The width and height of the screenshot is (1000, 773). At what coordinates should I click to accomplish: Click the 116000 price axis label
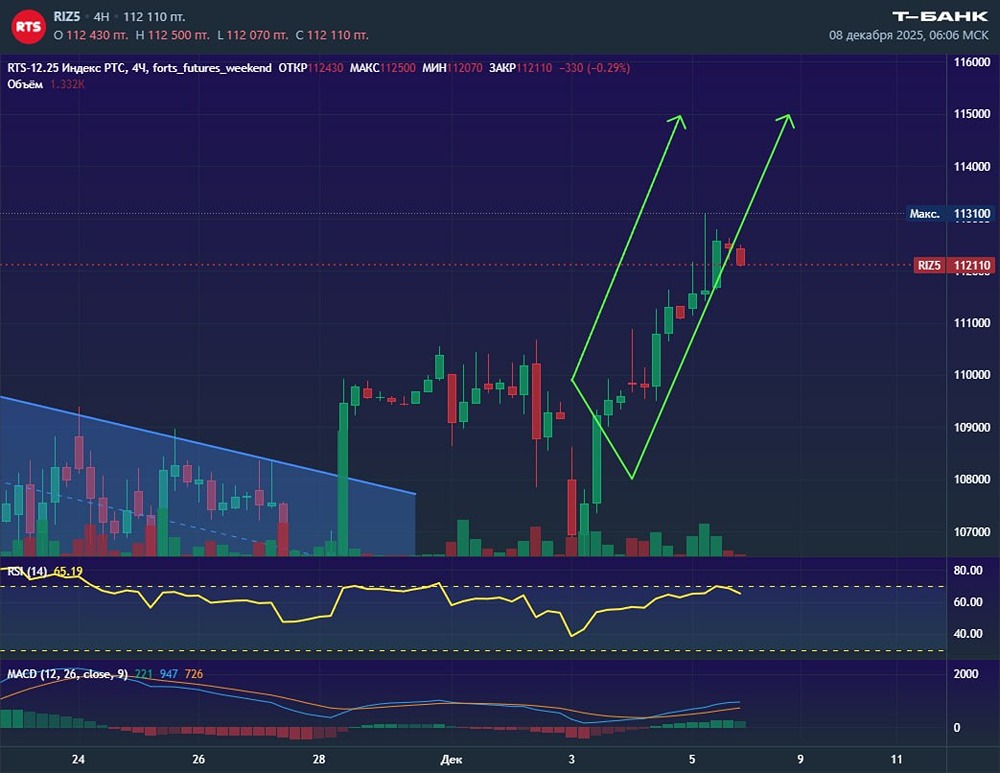[972, 62]
